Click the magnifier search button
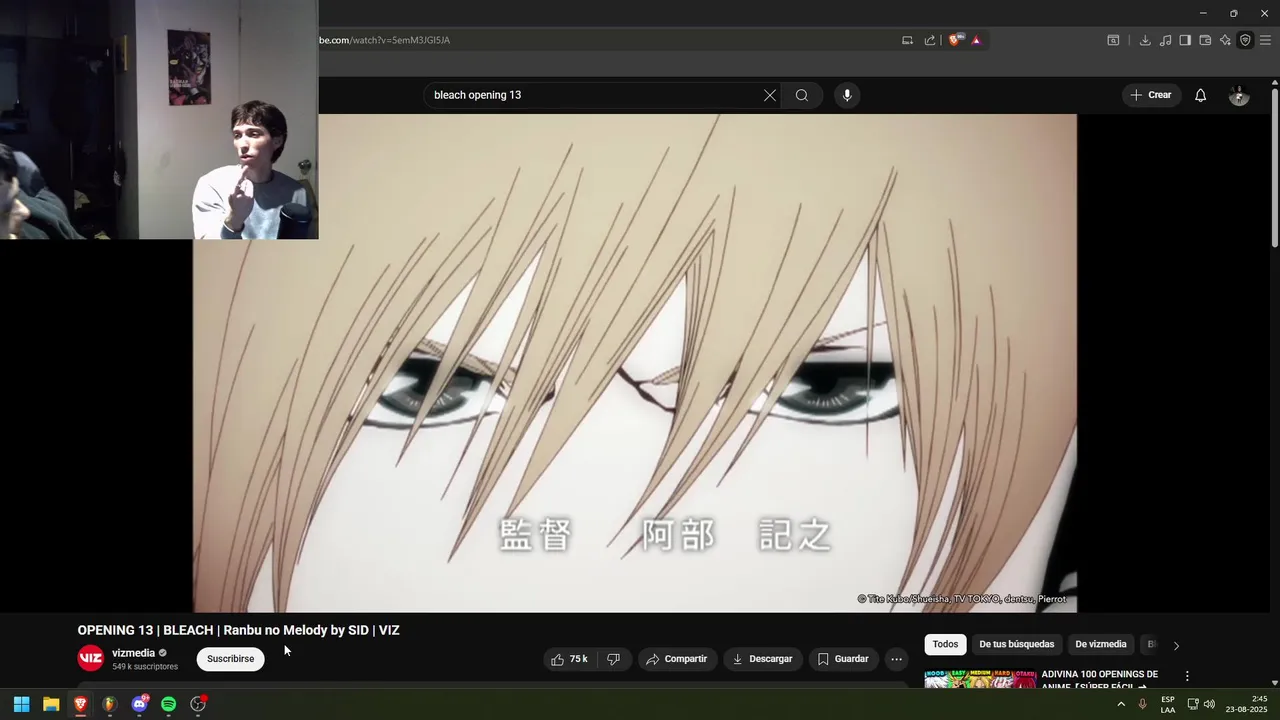 tap(802, 95)
